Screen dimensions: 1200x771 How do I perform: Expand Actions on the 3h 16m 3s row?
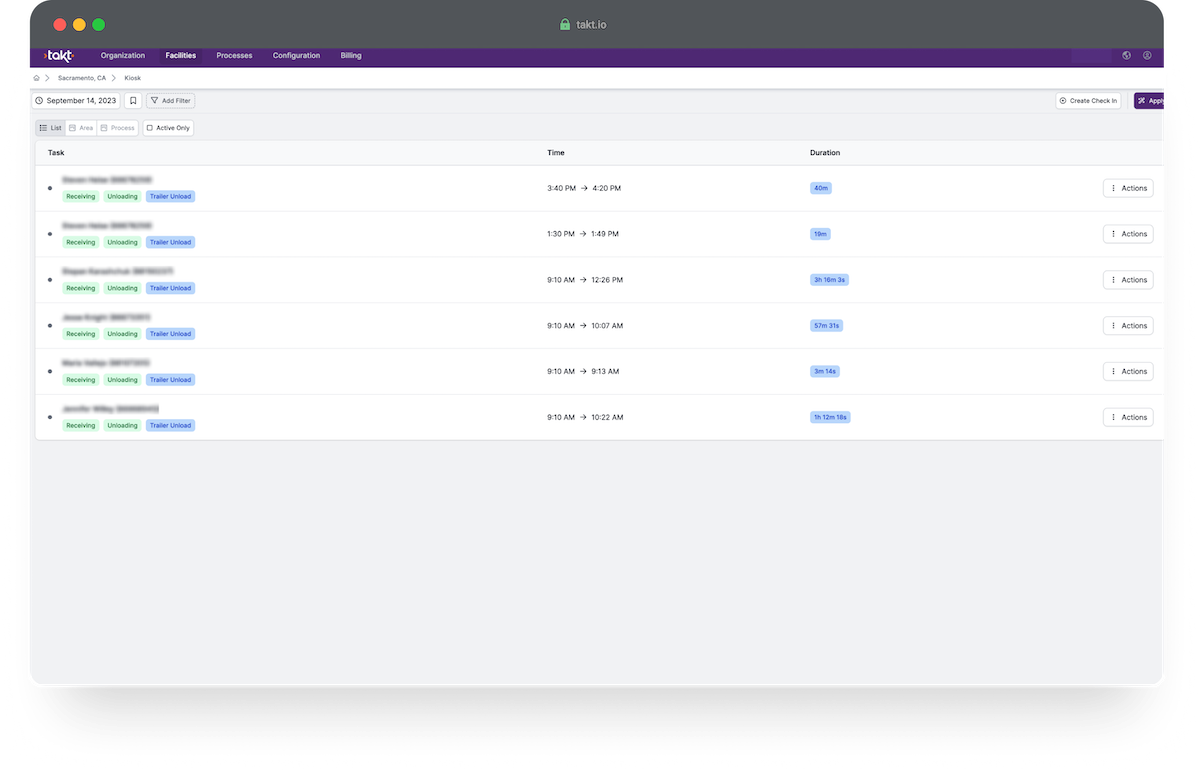[1128, 280]
